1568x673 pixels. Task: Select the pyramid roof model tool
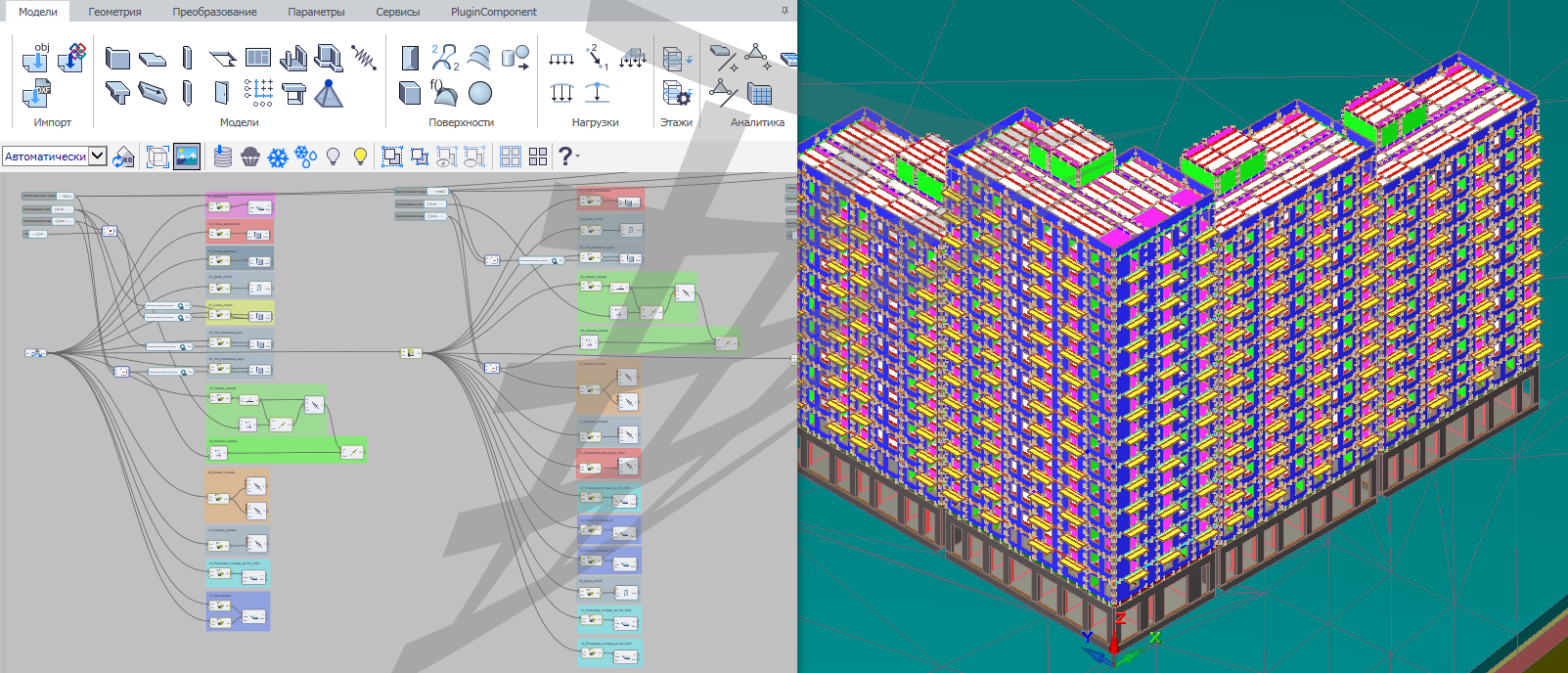(x=329, y=93)
